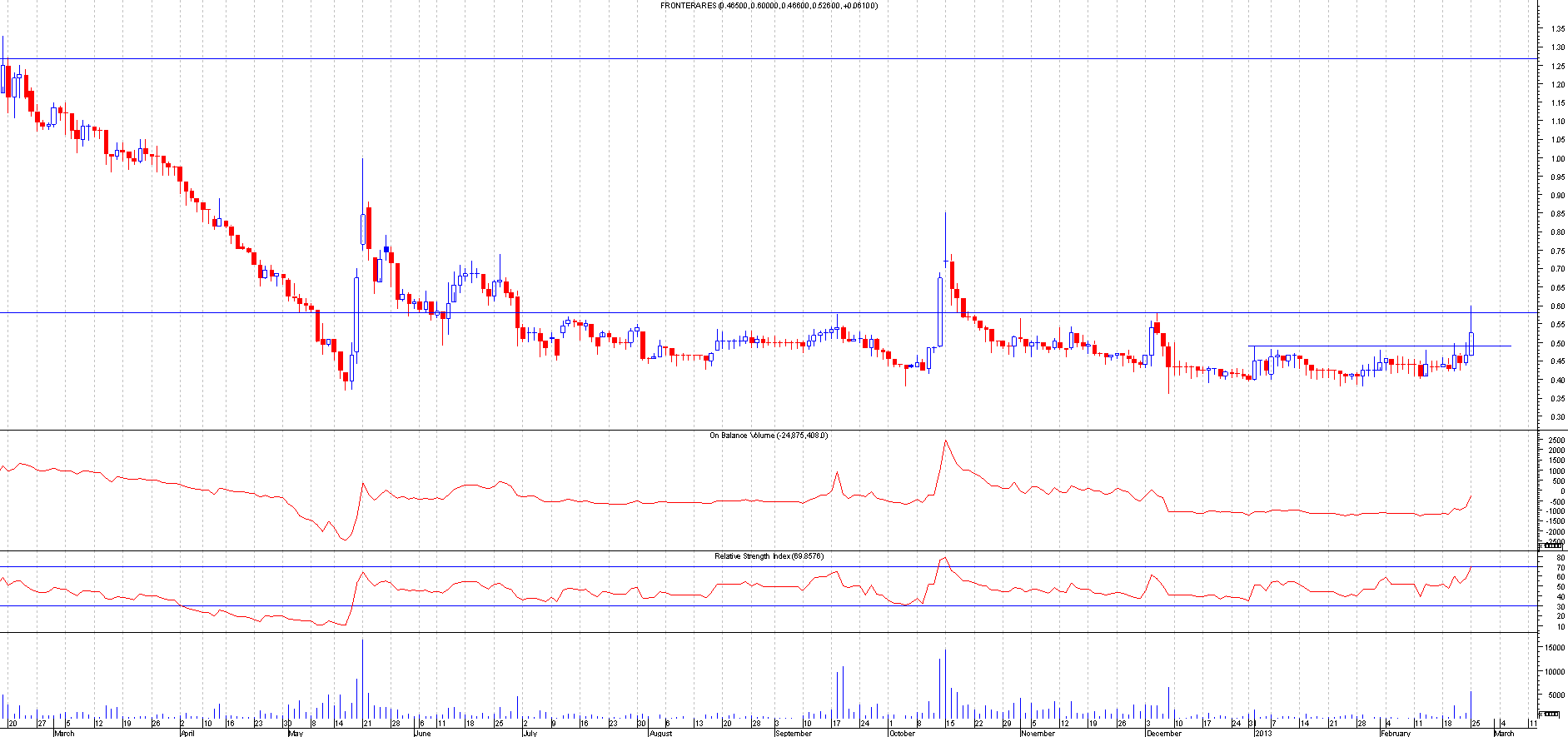Image resolution: width=1568 pixels, height=737 pixels.
Task: Select the Relative Strength Index indicator label
Action: coord(768,556)
